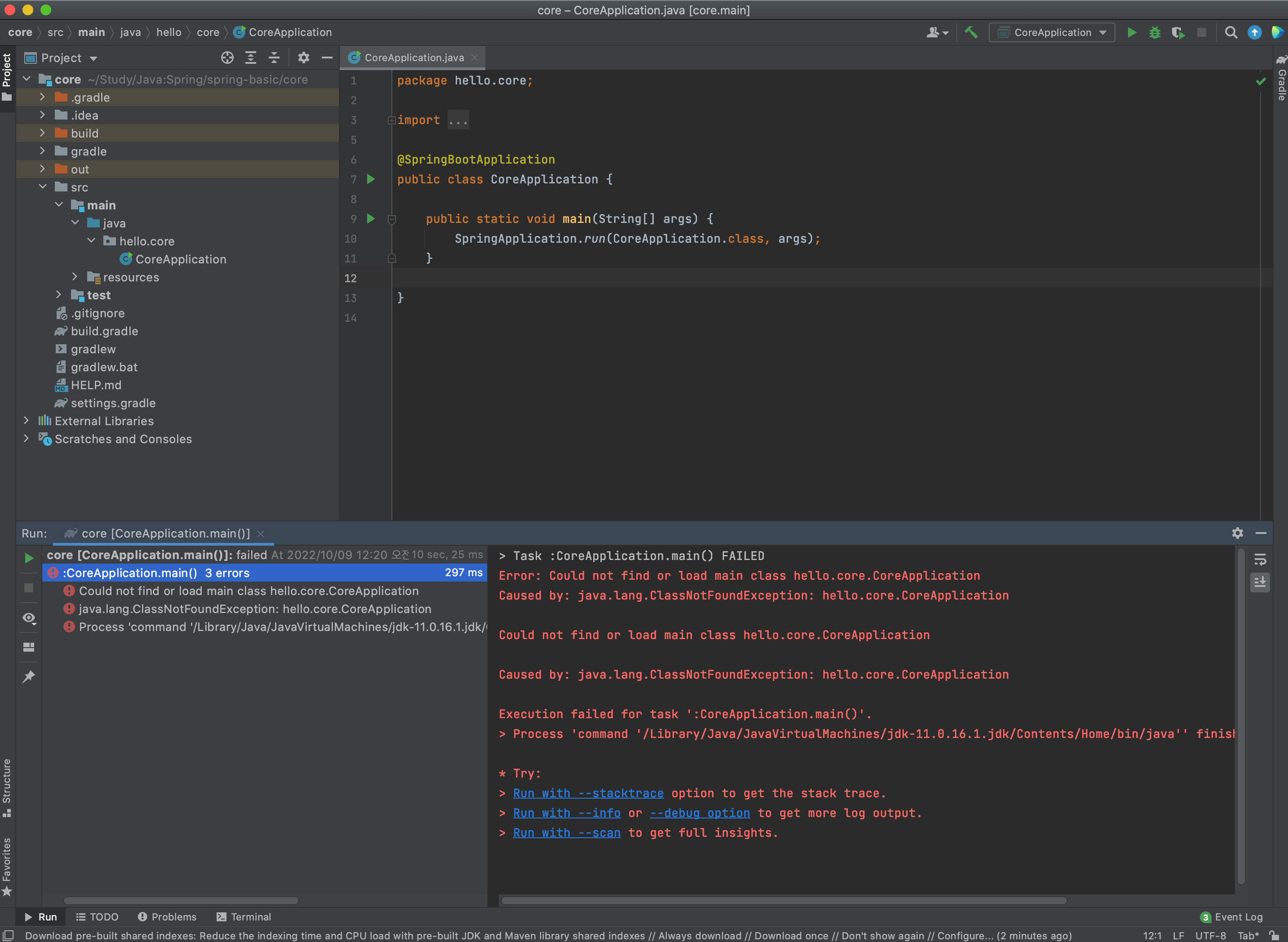
Task: Click the console horizontal scrollbar
Action: pos(783,900)
